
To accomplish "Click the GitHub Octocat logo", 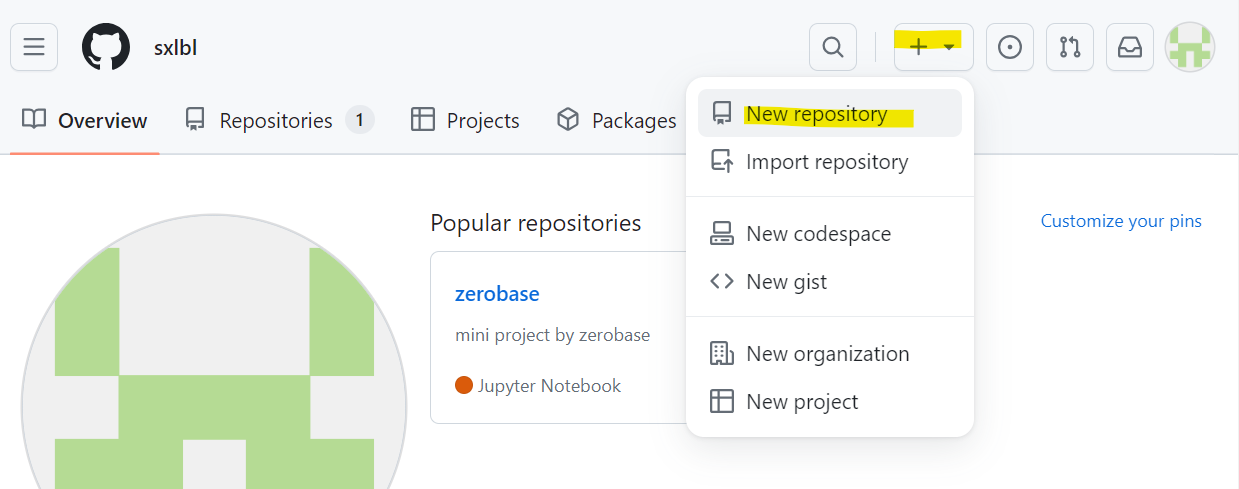I will pos(106,47).
